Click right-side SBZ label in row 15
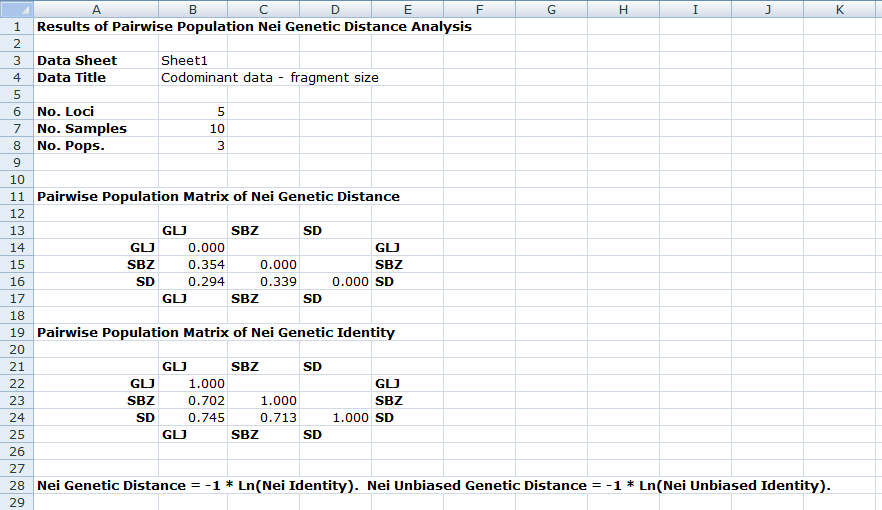 389,264
